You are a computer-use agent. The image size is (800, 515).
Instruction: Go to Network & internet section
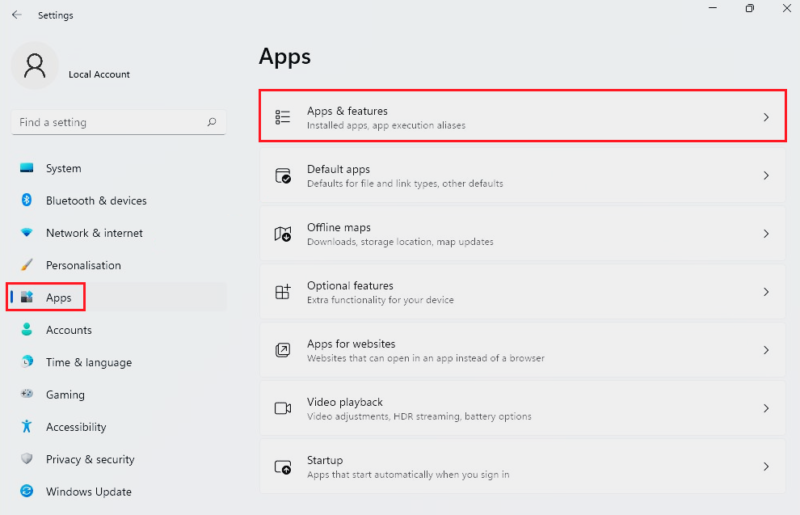[93, 233]
